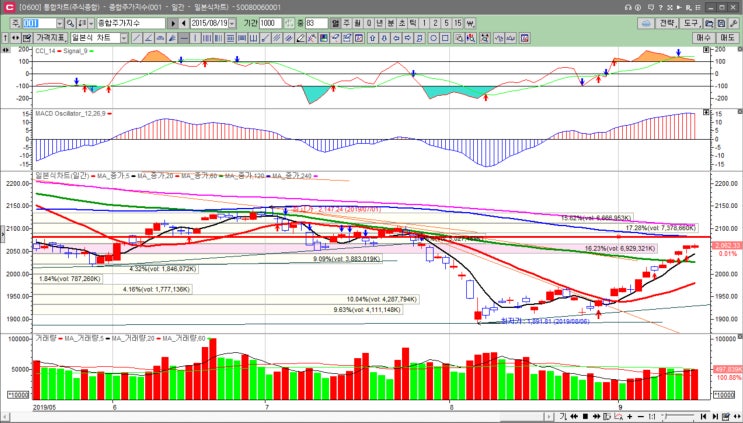The image size is (743, 423).
Task: Click the CCI_14 indicator label
Action: pos(45,51)
